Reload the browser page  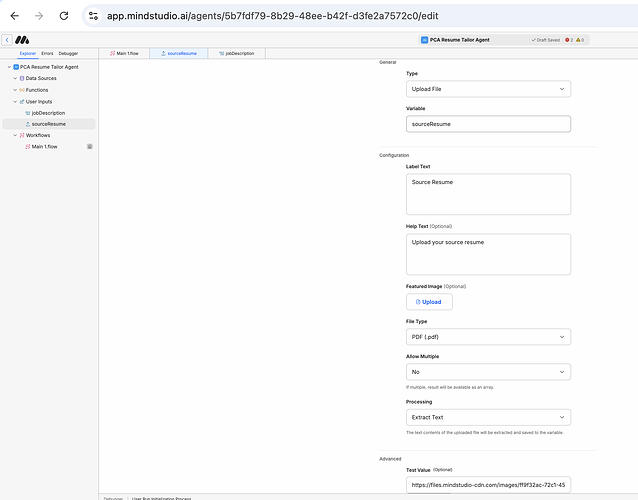64,17
